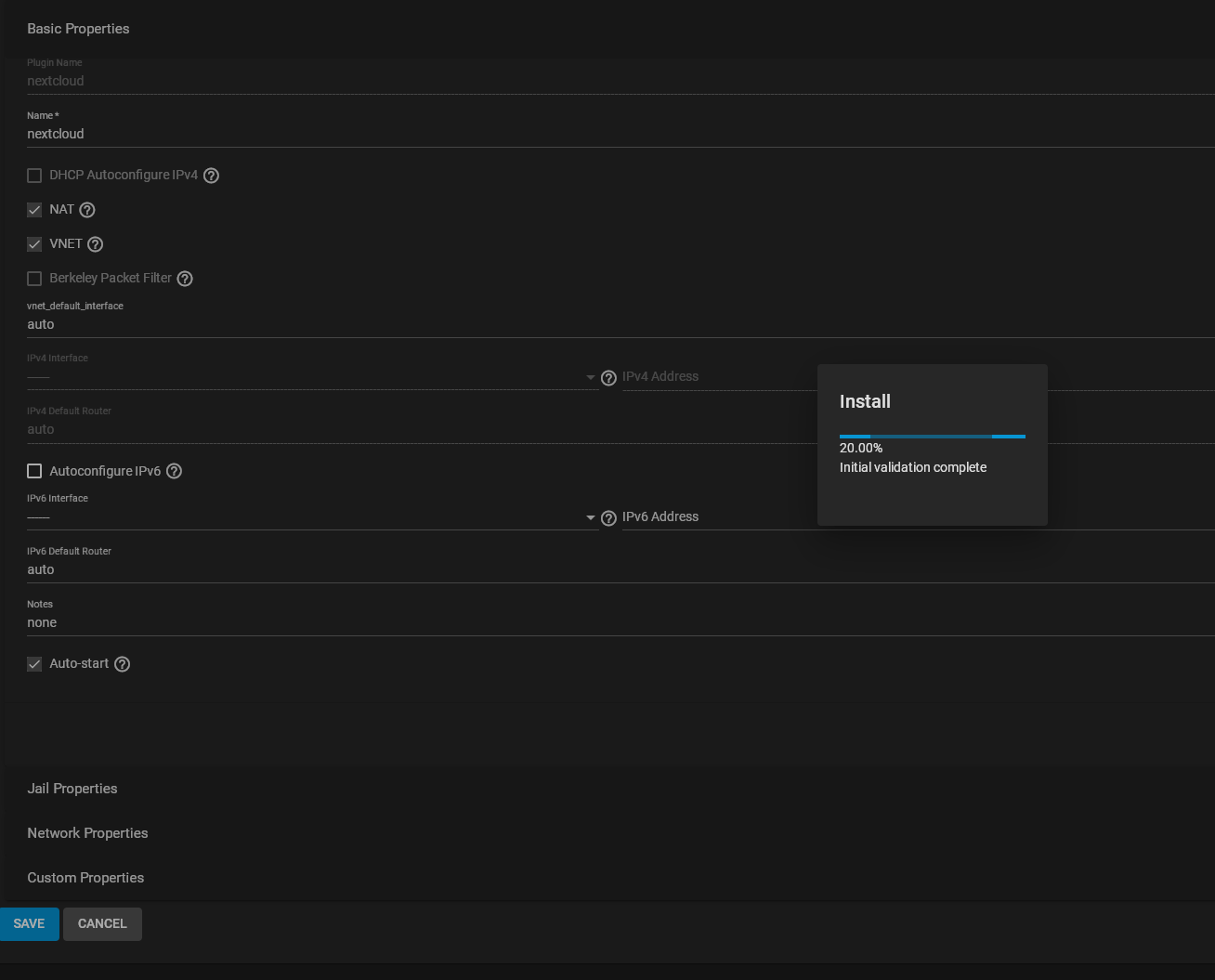Screen dimensions: 1215x980
Task: Click help icon beside IPv6 Interface dropdown
Action: (x=608, y=518)
